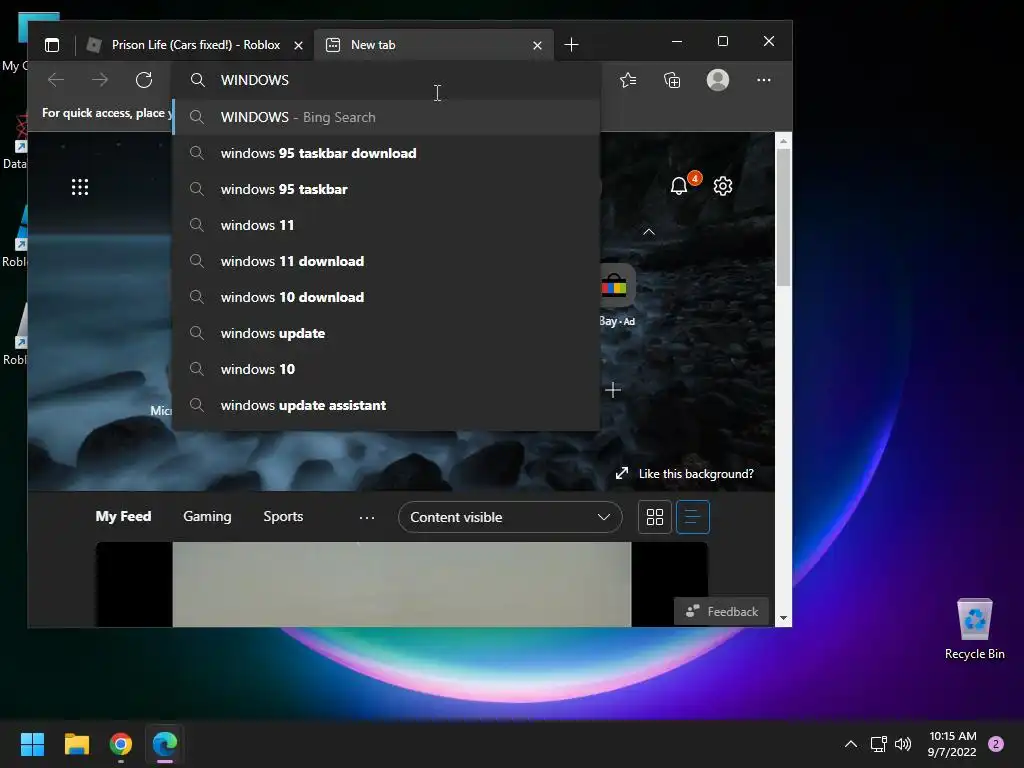Choose suggestion windows 95 taskbar download

[387, 153]
